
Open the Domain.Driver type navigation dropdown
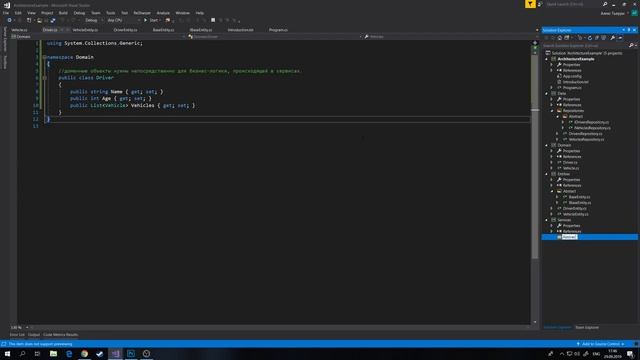(275, 37)
